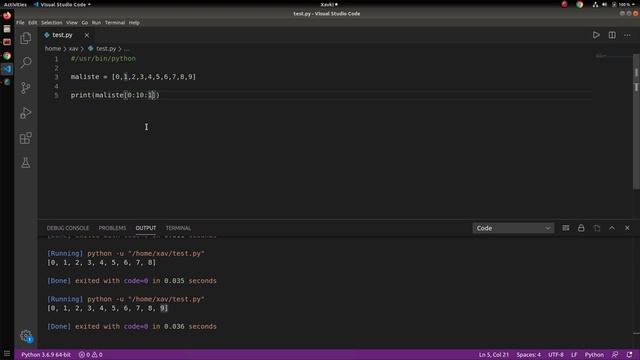
Task: Open the Selection menu
Action: point(51,23)
